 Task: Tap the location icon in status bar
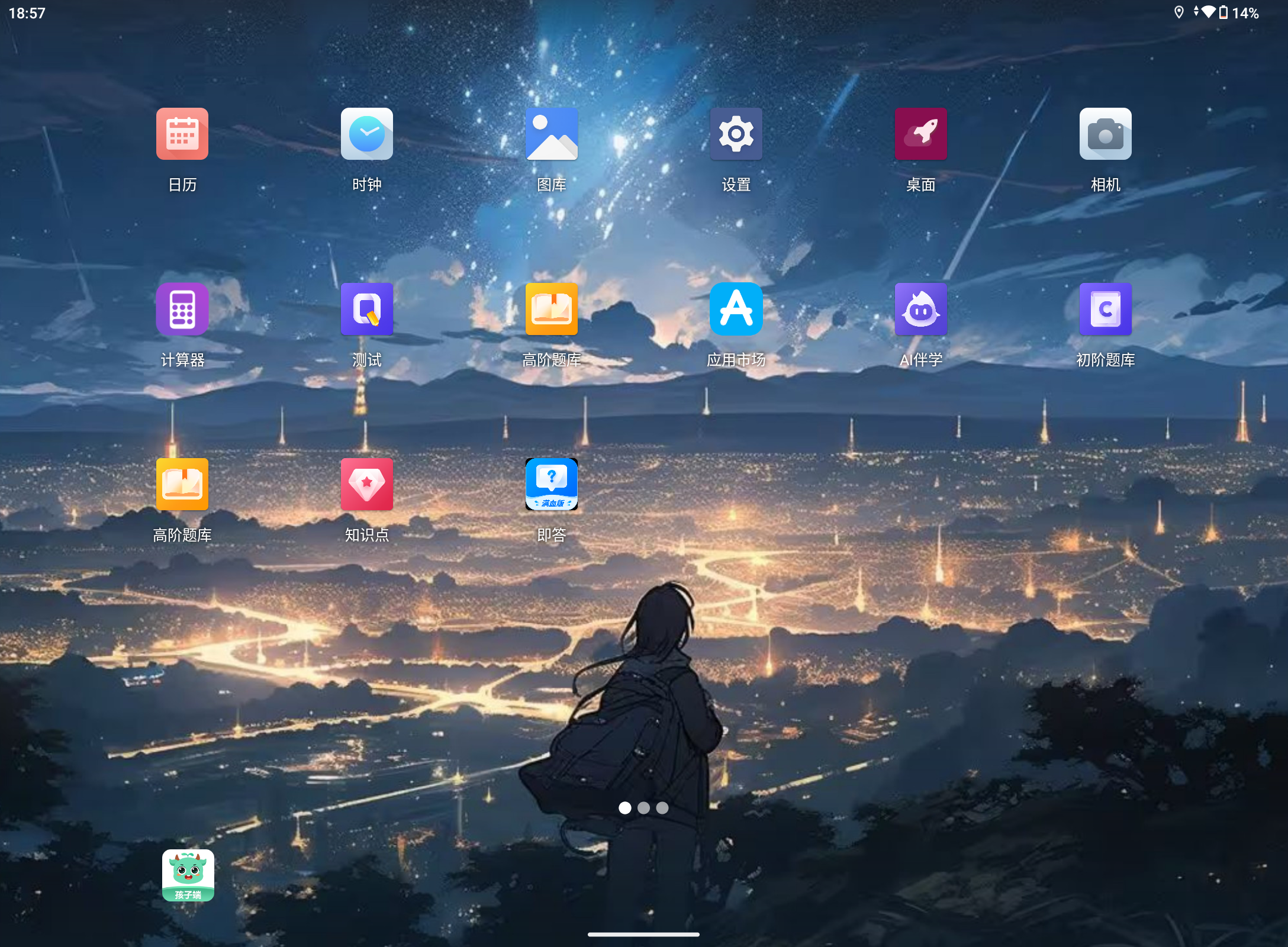(x=1179, y=12)
